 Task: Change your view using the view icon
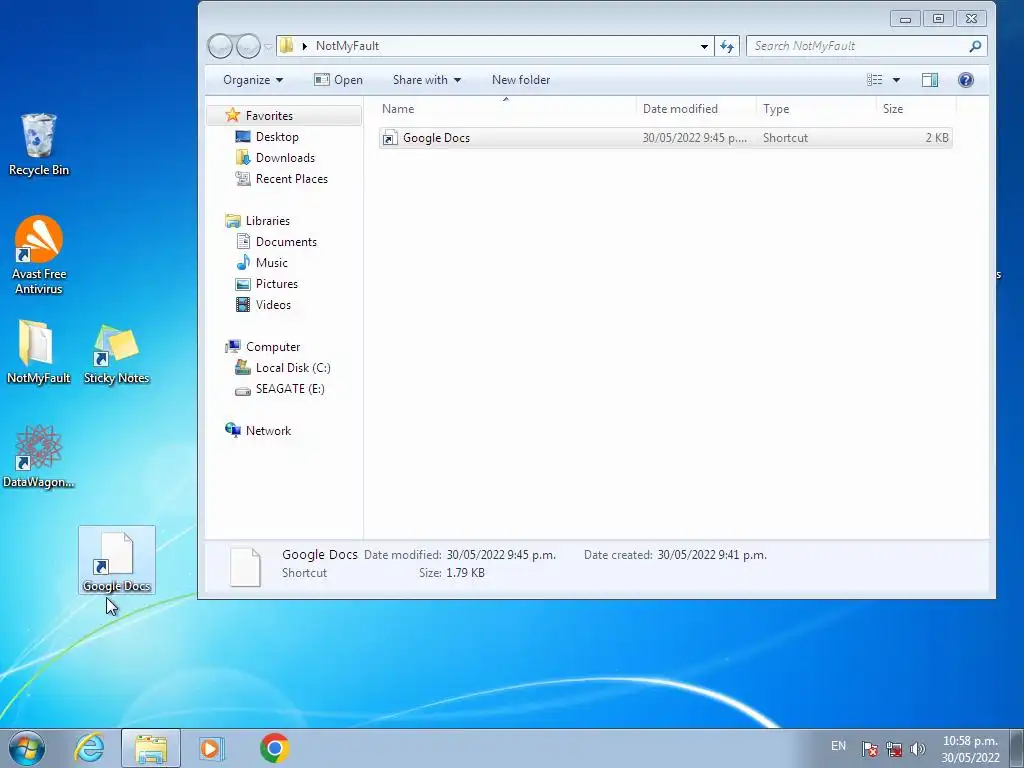(874, 80)
